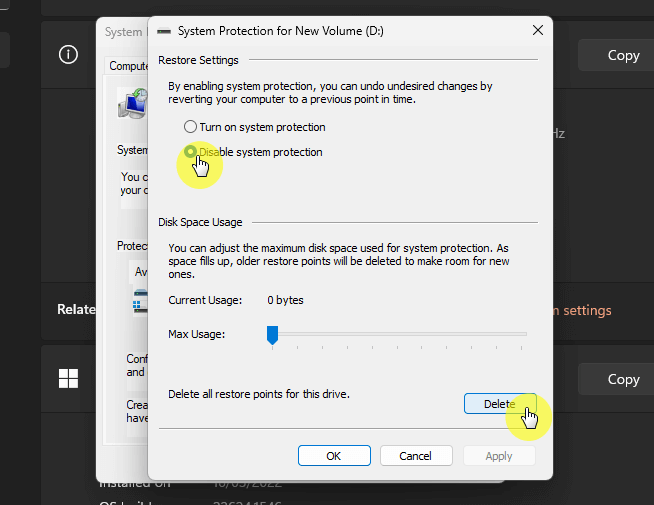The width and height of the screenshot is (654, 505).
Task: Click the lower Copy button in Settings
Action: tap(616, 379)
